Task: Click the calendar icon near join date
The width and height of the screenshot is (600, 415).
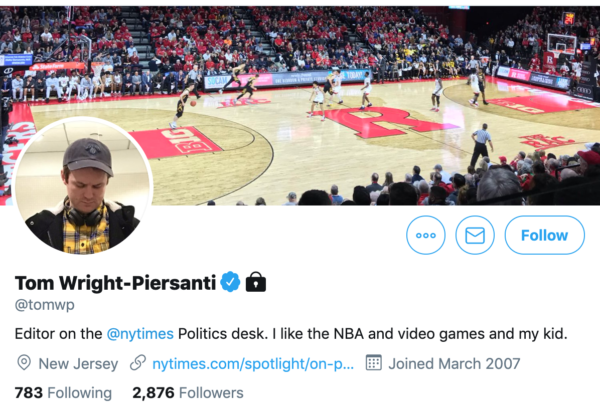Action: click(374, 364)
